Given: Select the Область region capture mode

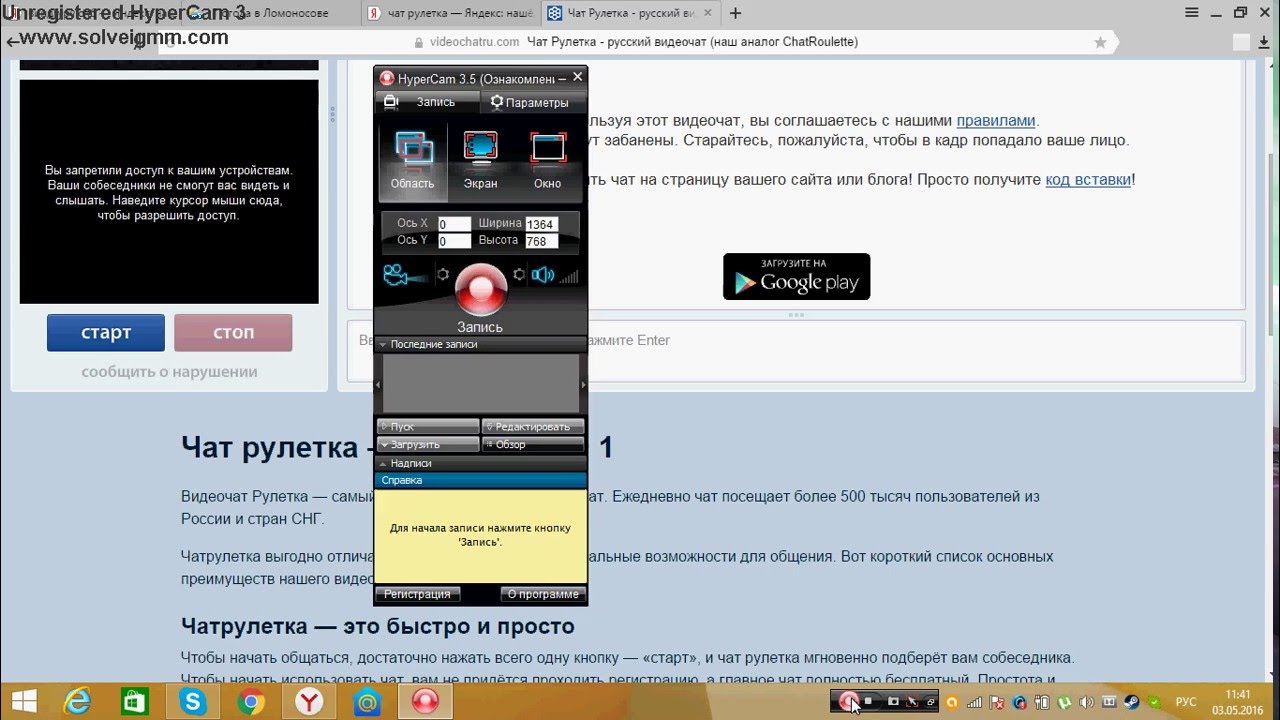Looking at the screenshot, I should [x=413, y=160].
